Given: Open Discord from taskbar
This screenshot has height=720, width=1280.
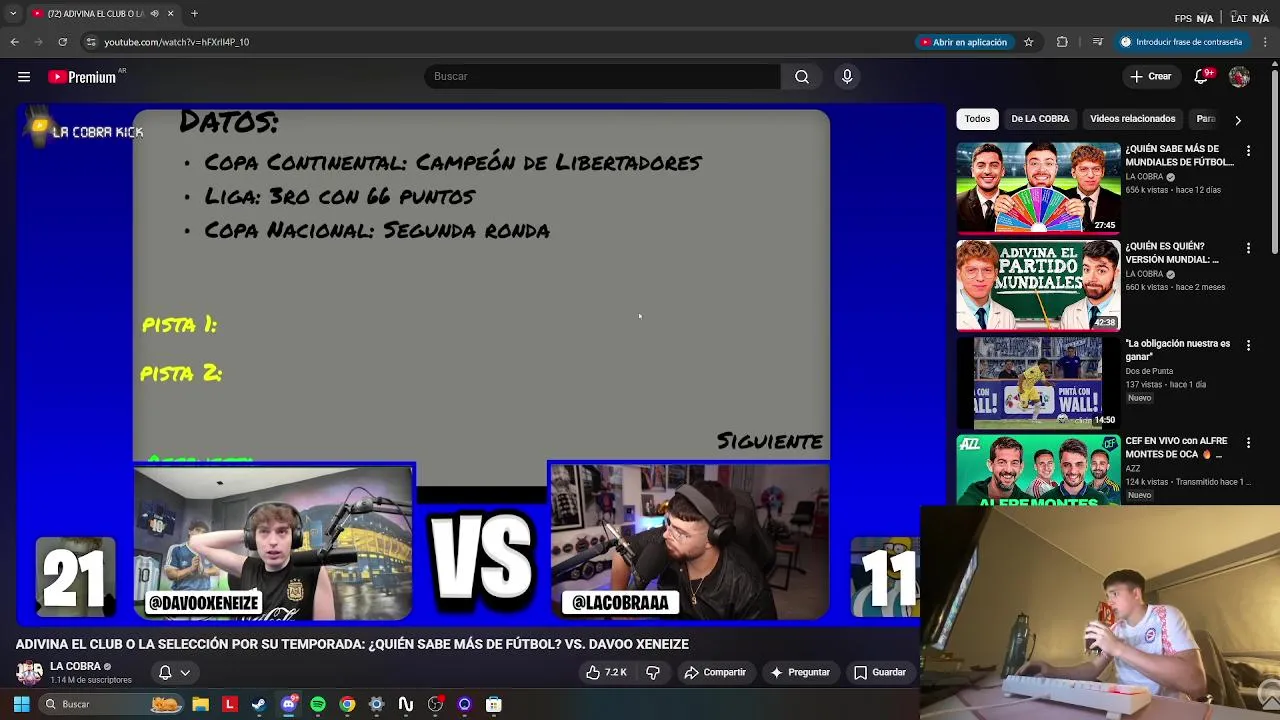Looking at the screenshot, I should click(x=289, y=704).
